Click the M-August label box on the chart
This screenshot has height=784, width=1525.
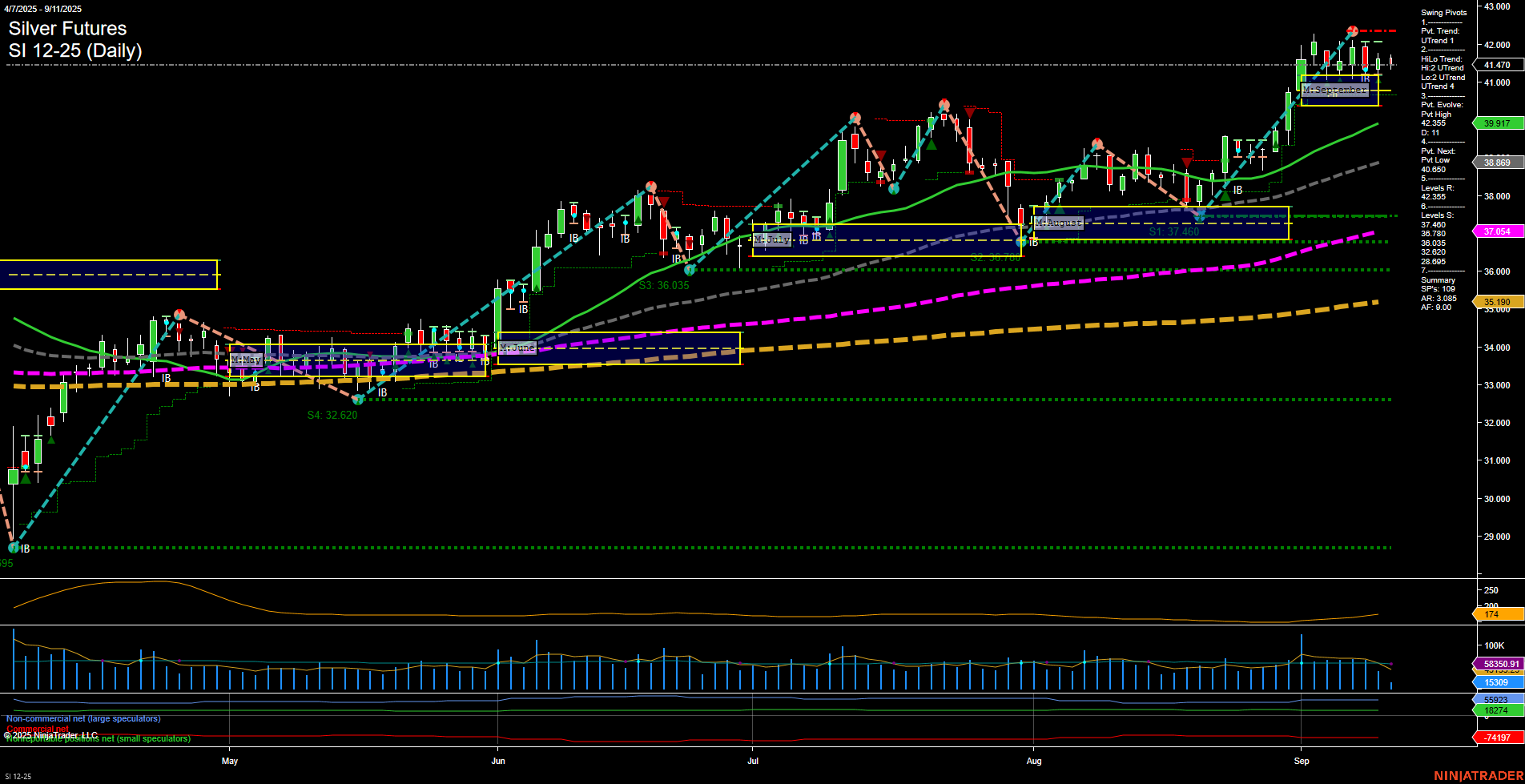tap(1057, 223)
